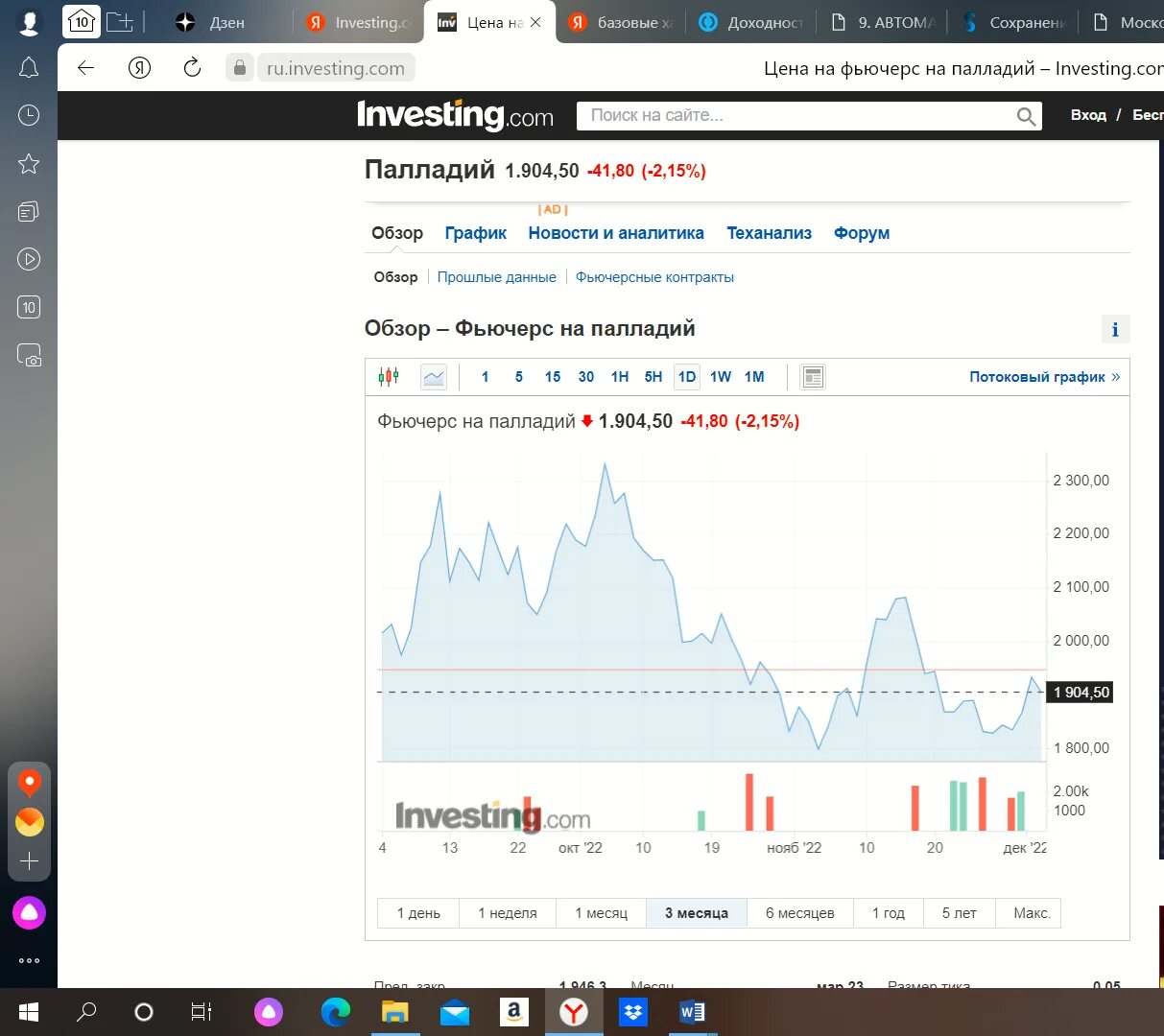
Task: Close the active Цена на tab
Action: pyautogui.click(x=535, y=22)
